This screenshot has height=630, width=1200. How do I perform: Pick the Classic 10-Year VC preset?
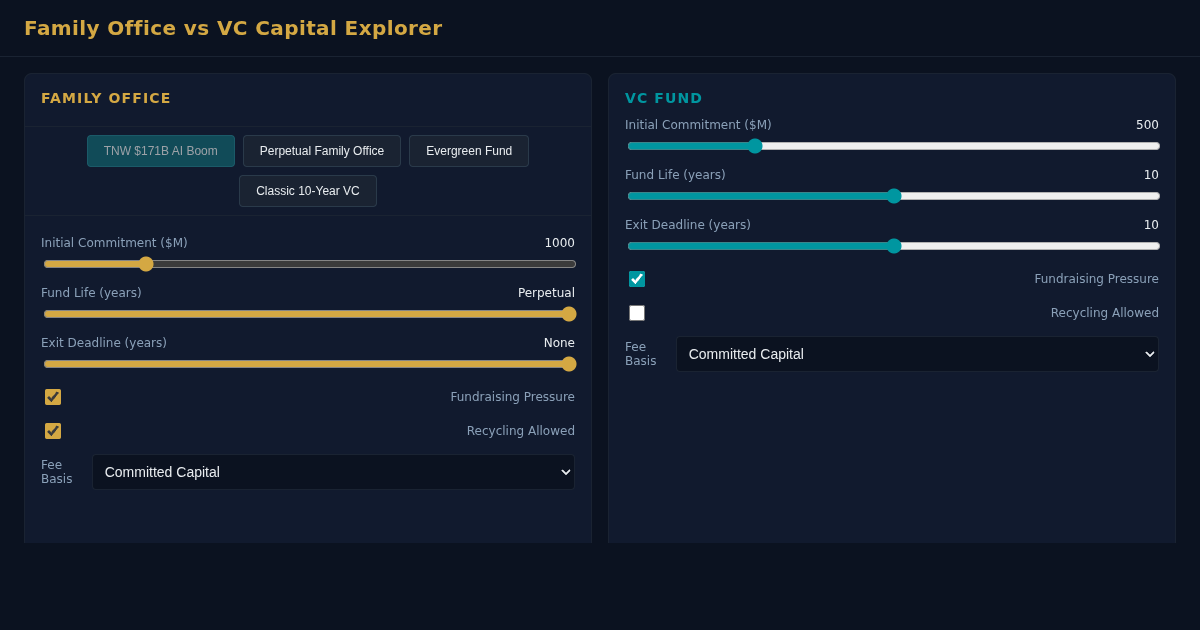[x=308, y=191]
